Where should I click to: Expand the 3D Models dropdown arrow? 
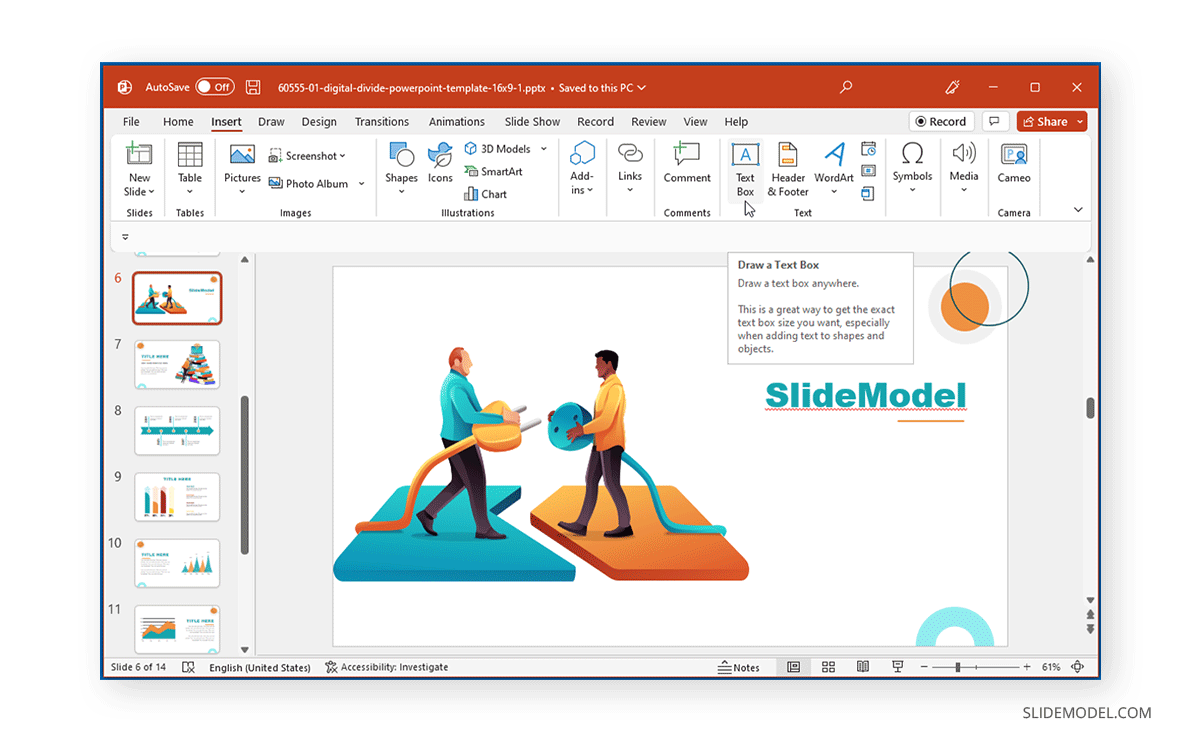pos(545,148)
